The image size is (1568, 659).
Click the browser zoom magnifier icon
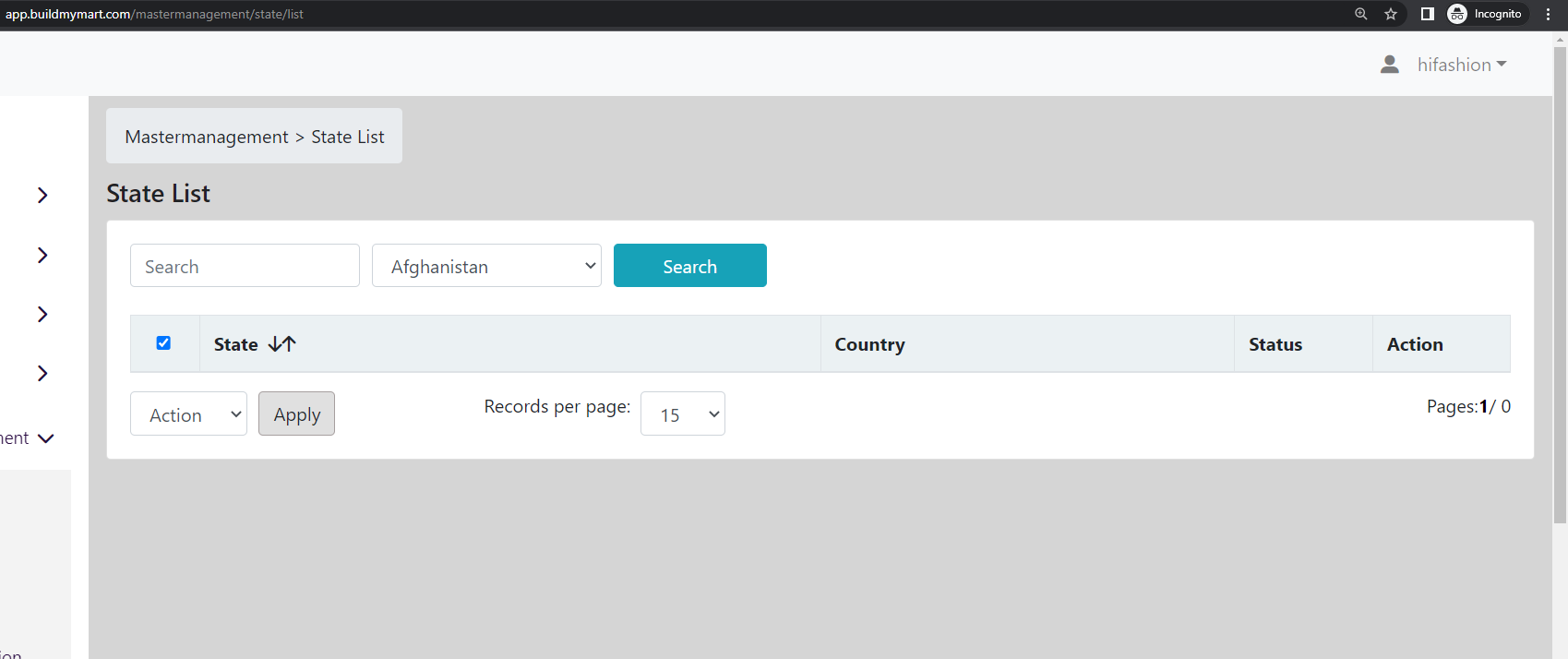click(x=1360, y=14)
